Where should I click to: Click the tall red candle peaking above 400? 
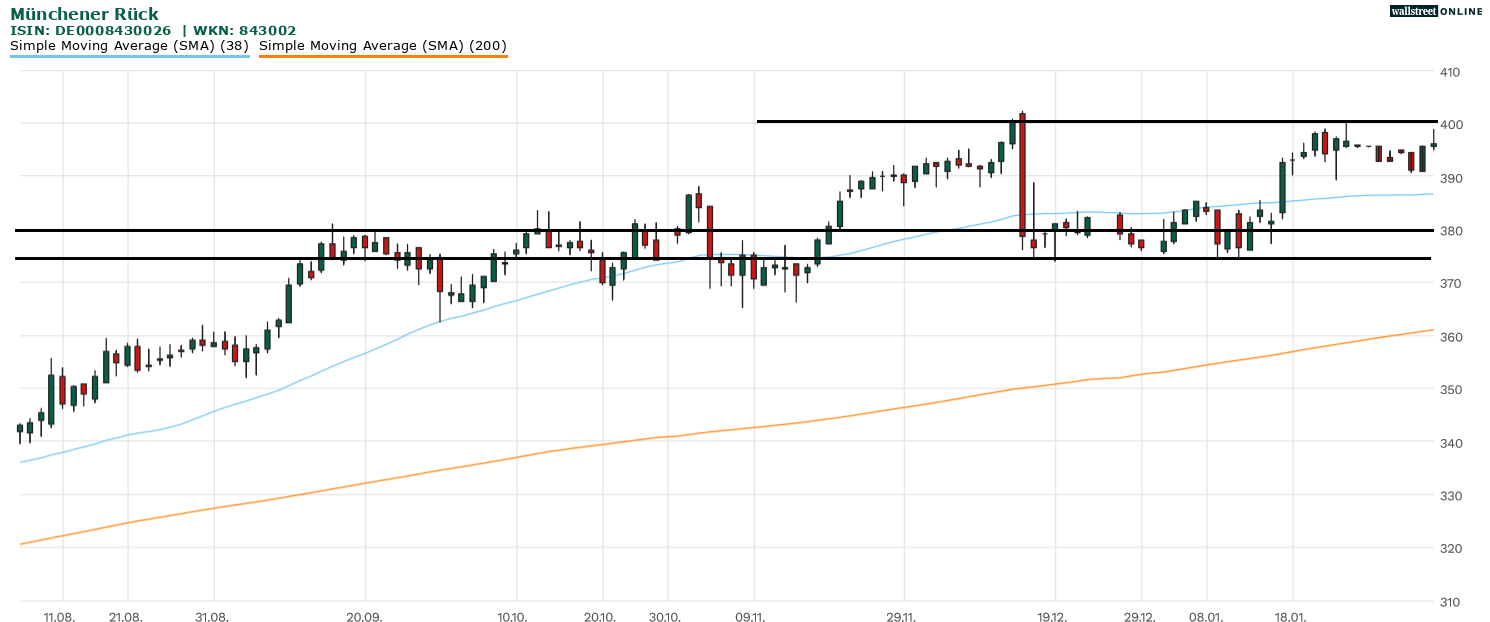click(1022, 175)
